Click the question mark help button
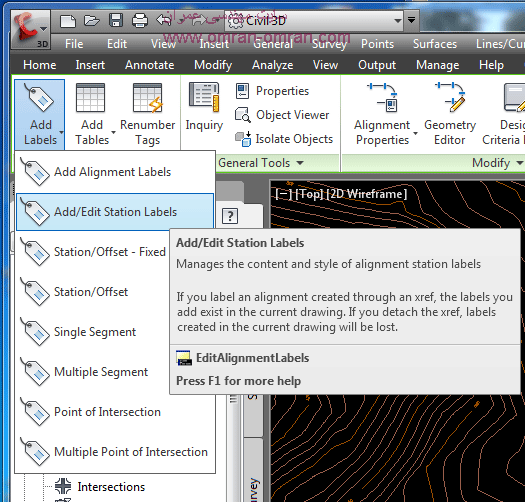The image size is (525, 502). coord(230,216)
